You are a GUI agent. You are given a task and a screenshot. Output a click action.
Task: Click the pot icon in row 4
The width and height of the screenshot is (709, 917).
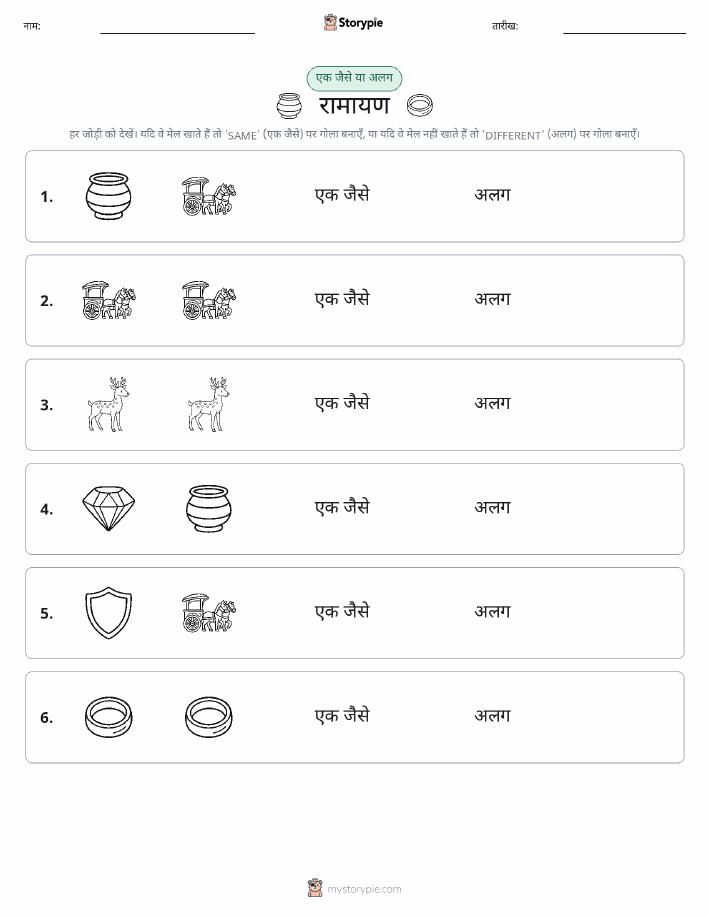[x=209, y=508]
